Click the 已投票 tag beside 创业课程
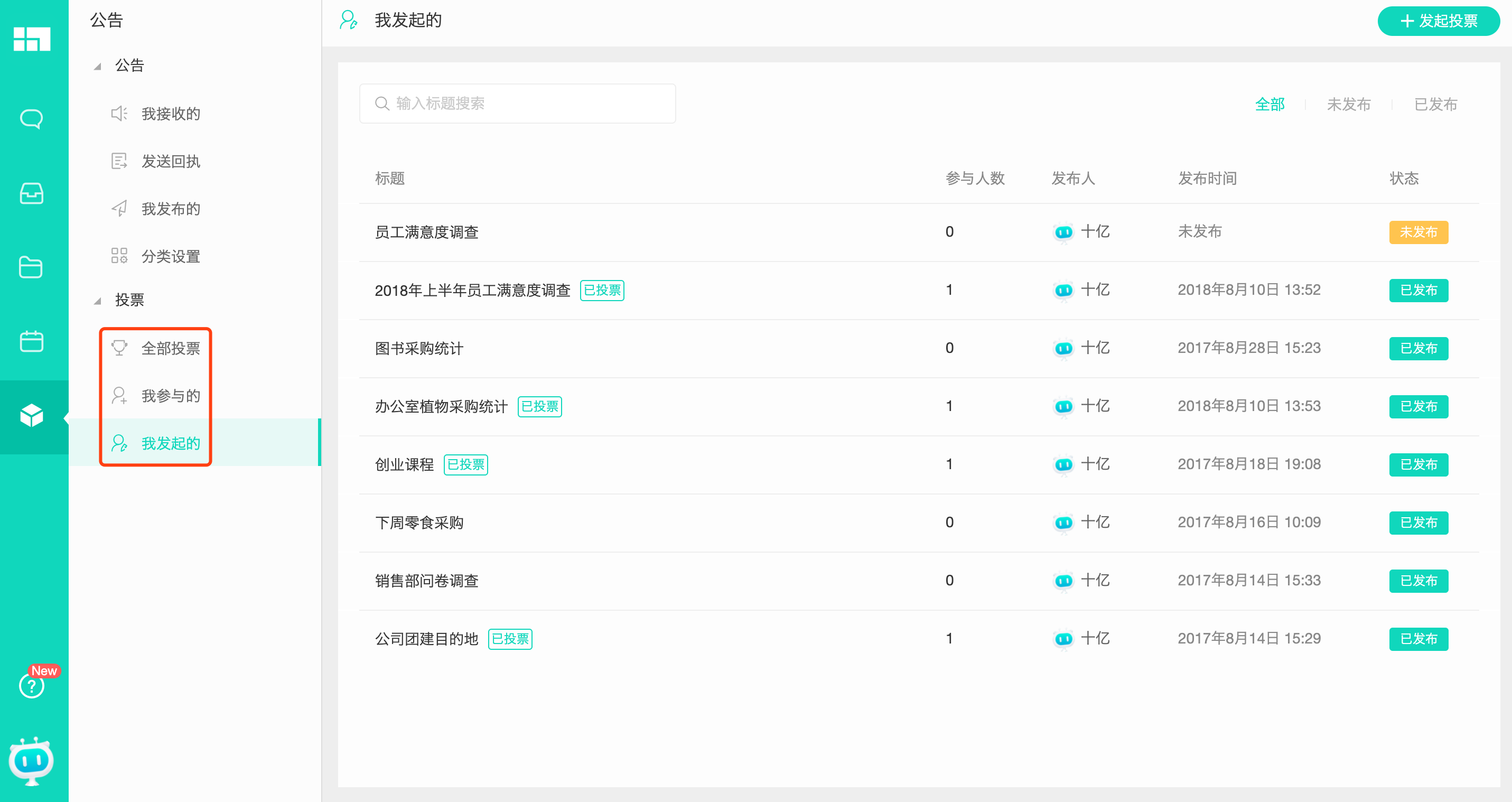This screenshot has width=1512, height=802. (466, 464)
